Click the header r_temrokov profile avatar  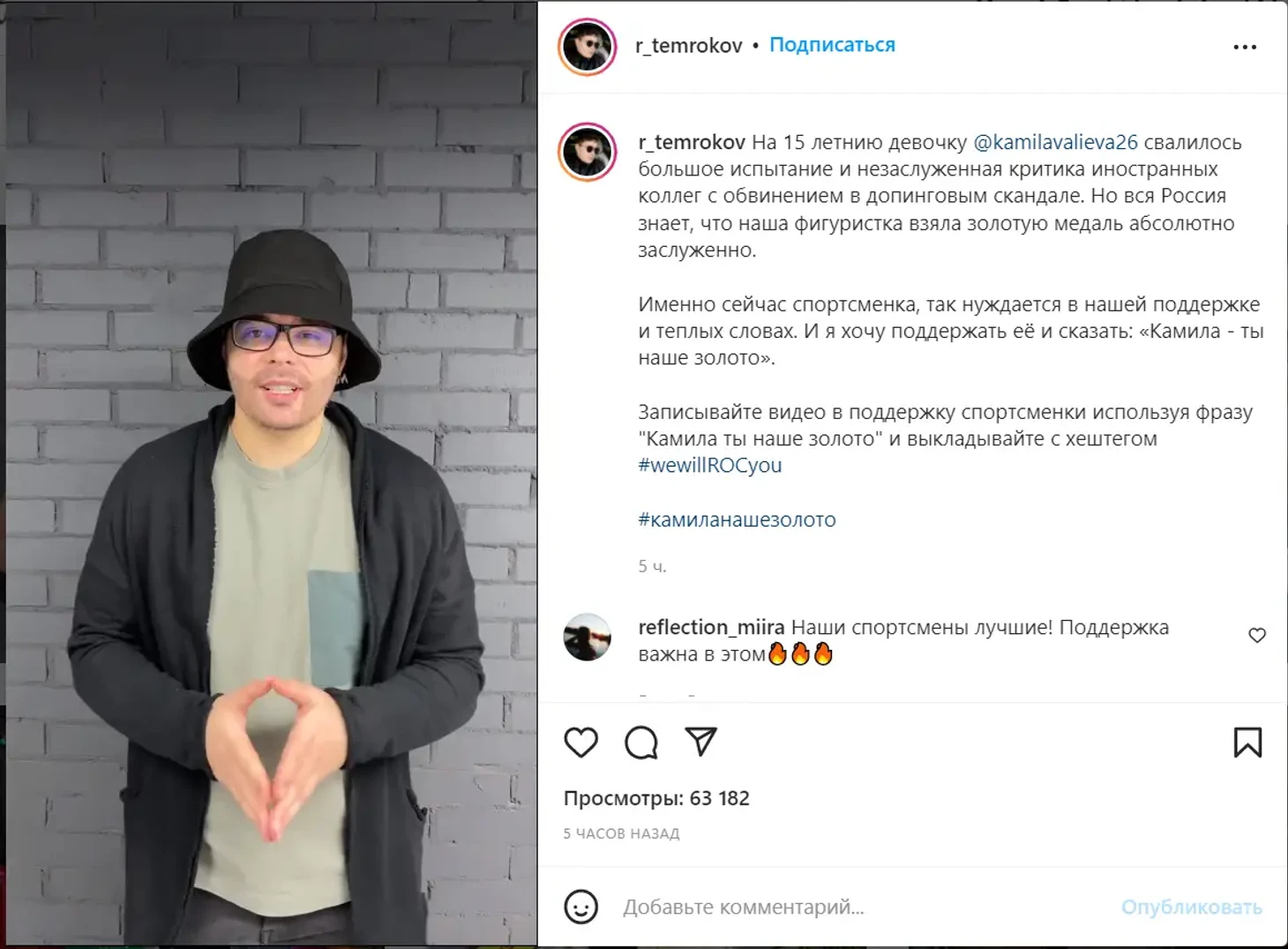click(587, 46)
